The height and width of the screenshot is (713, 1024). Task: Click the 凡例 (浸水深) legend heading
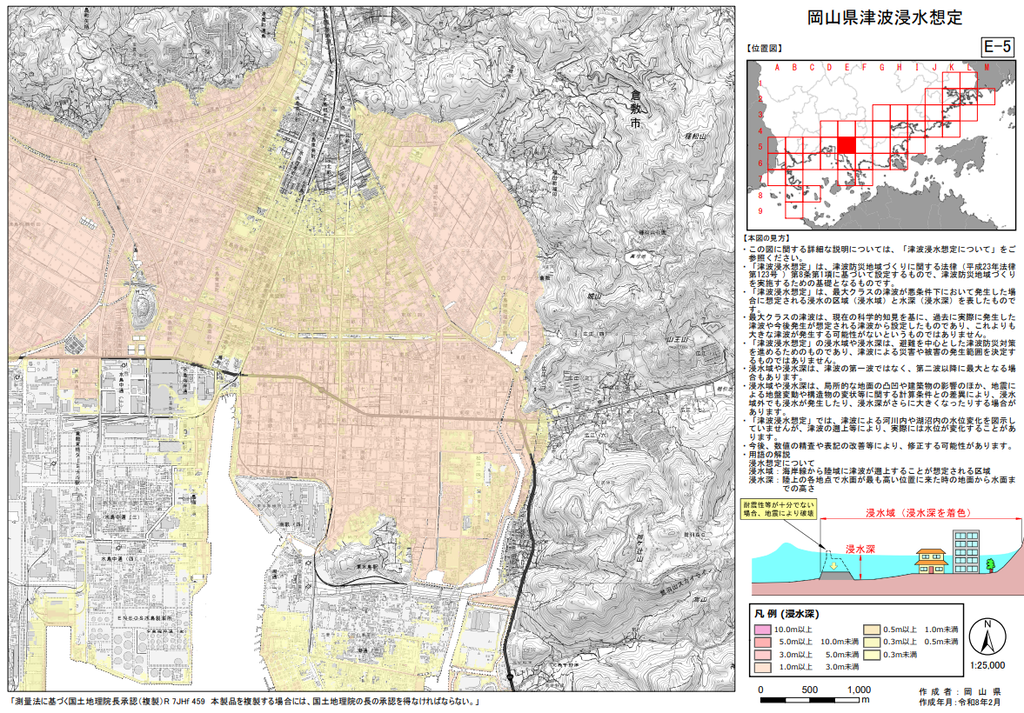(787, 614)
